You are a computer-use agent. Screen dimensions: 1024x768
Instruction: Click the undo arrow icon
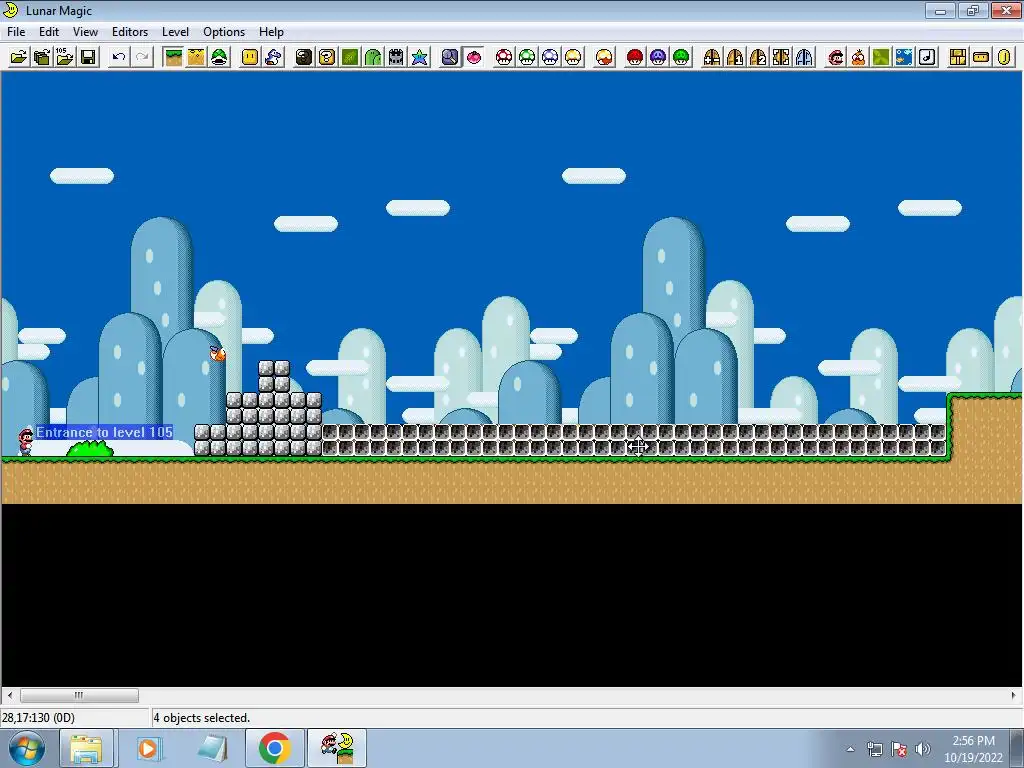(x=119, y=57)
